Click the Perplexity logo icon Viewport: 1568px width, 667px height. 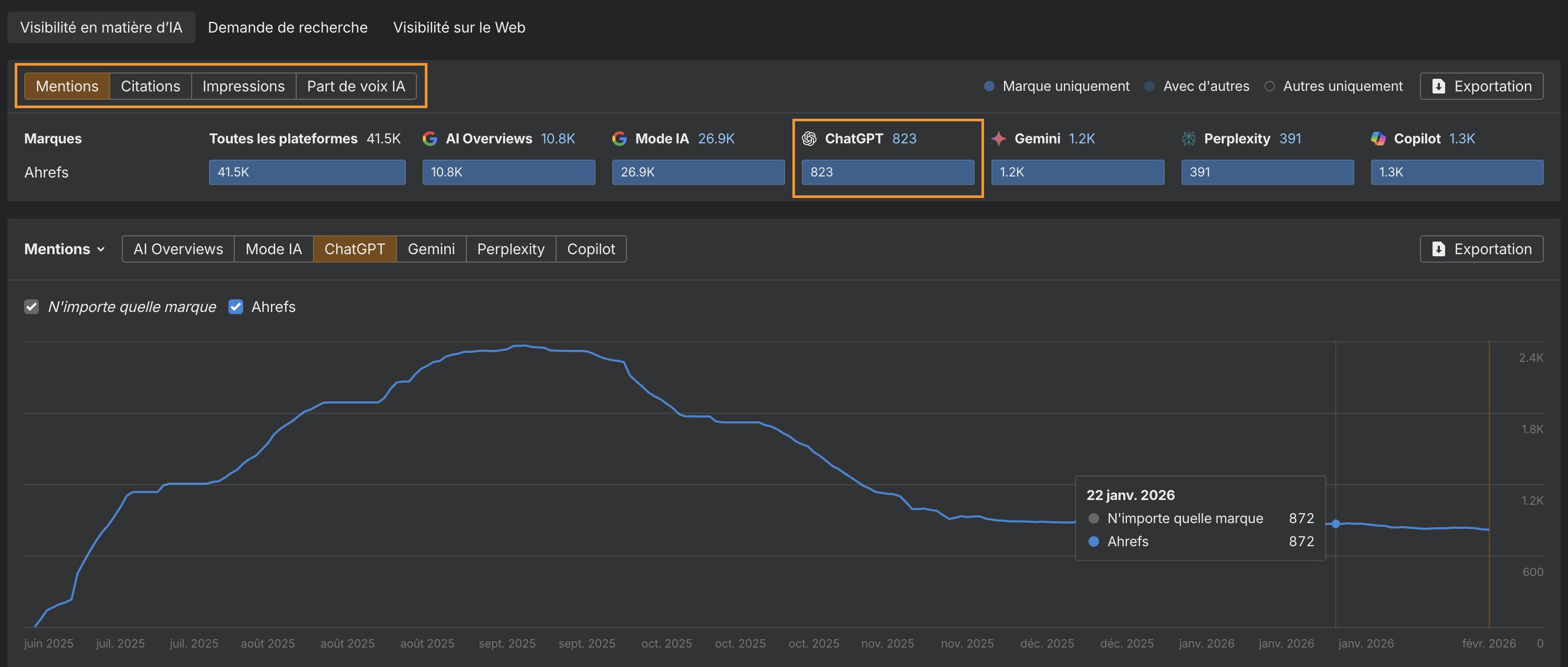click(1188, 139)
